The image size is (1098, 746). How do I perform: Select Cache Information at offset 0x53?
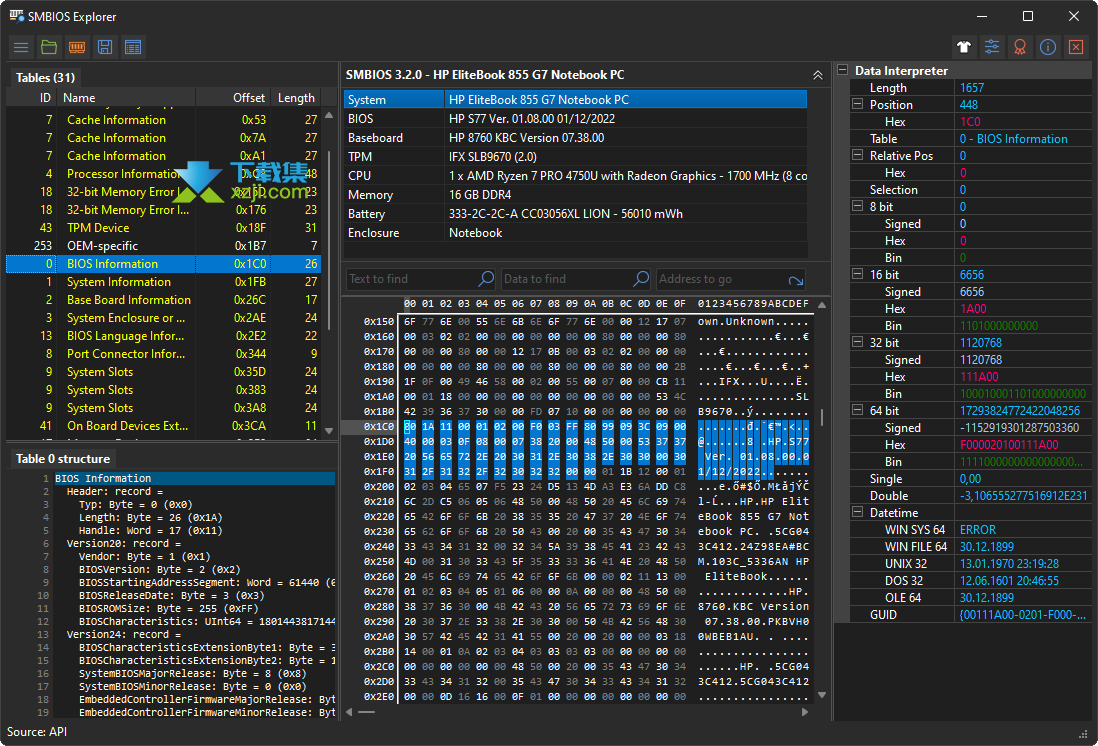tap(164, 120)
